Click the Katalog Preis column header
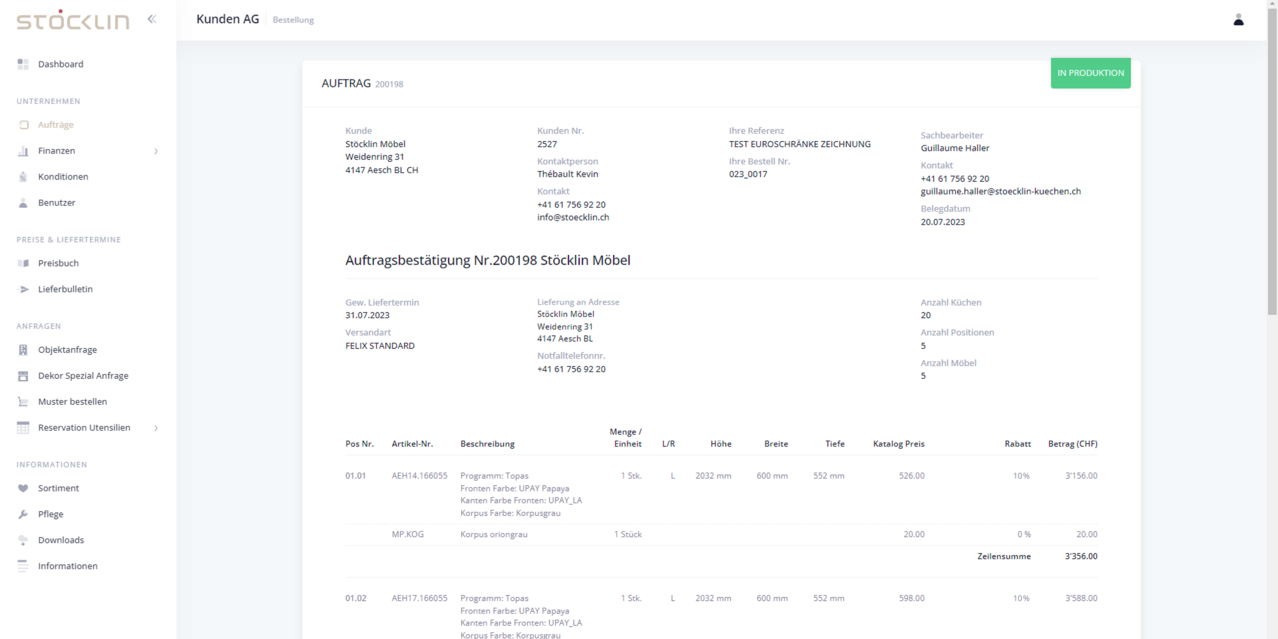This screenshot has width=1278, height=639. [x=899, y=444]
